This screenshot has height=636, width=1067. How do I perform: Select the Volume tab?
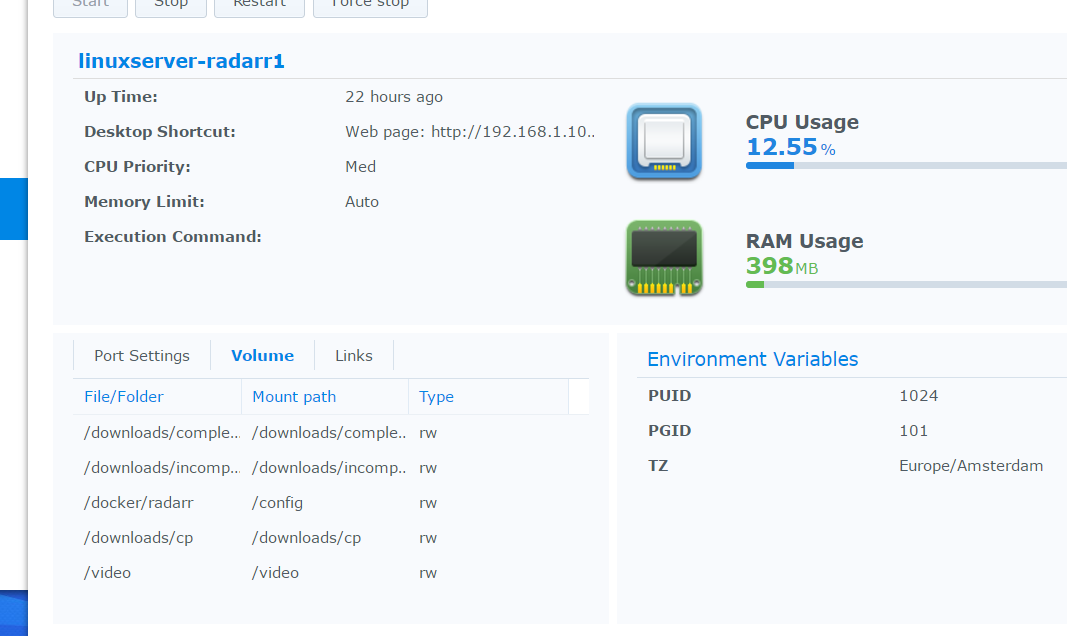pyautogui.click(x=262, y=355)
